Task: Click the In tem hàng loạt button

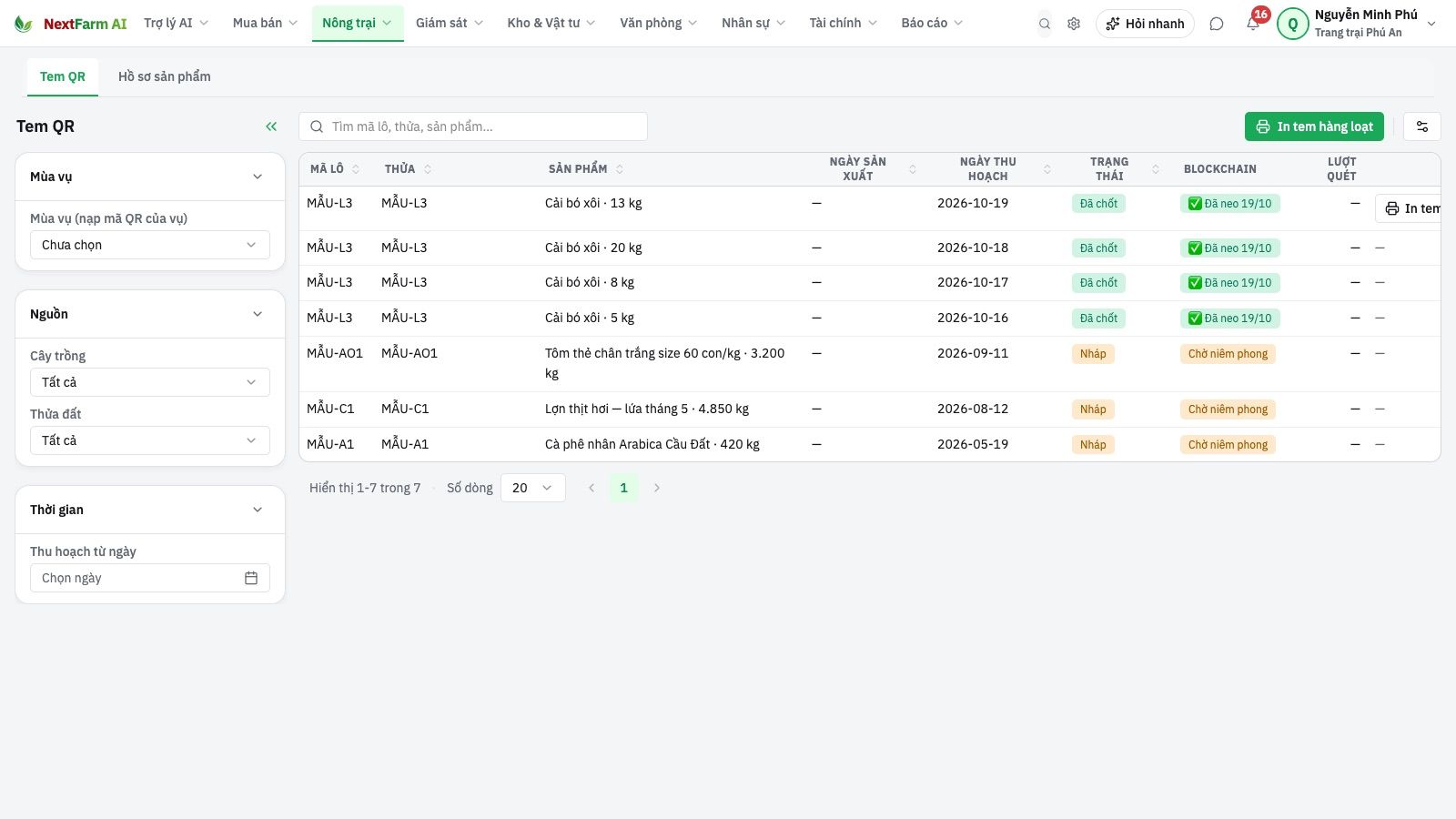Action: pyautogui.click(x=1314, y=126)
